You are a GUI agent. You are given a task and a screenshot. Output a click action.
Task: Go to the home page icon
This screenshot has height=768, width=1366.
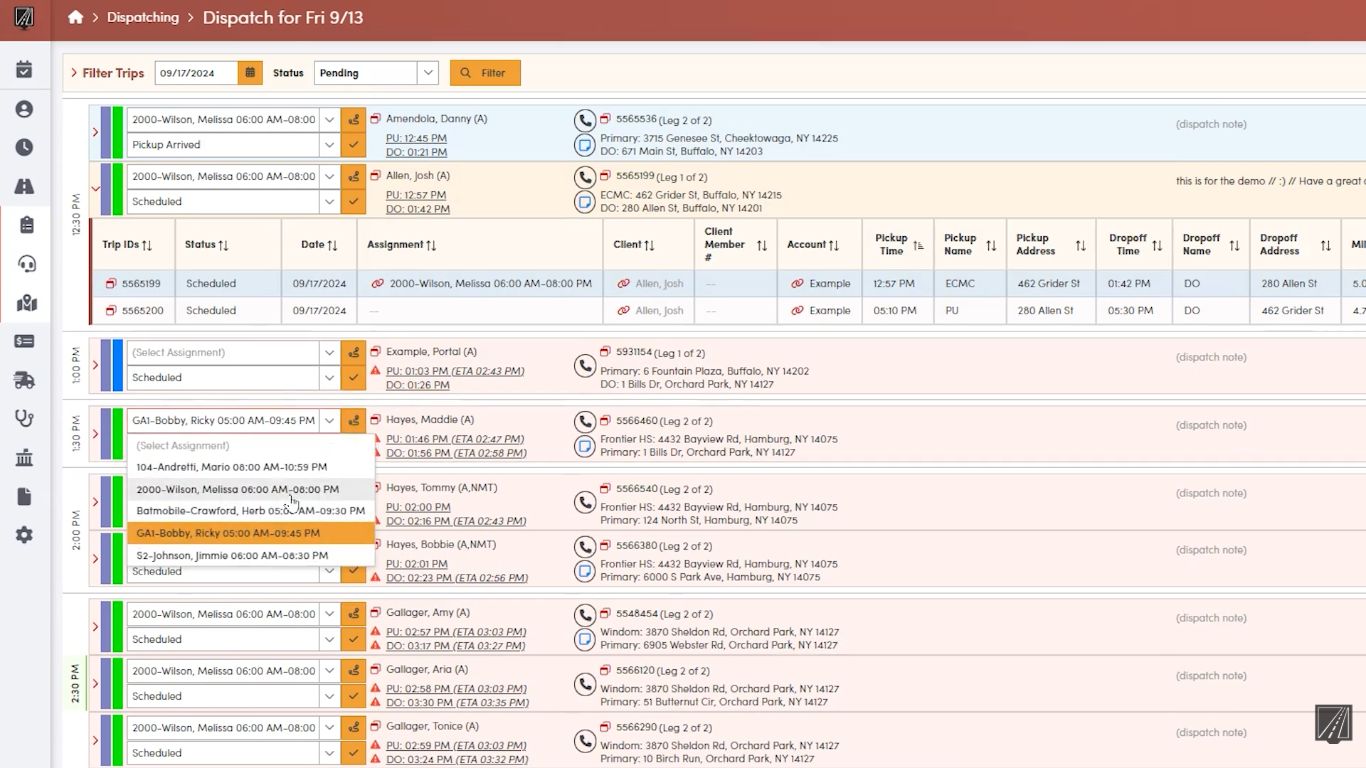[x=75, y=17]
